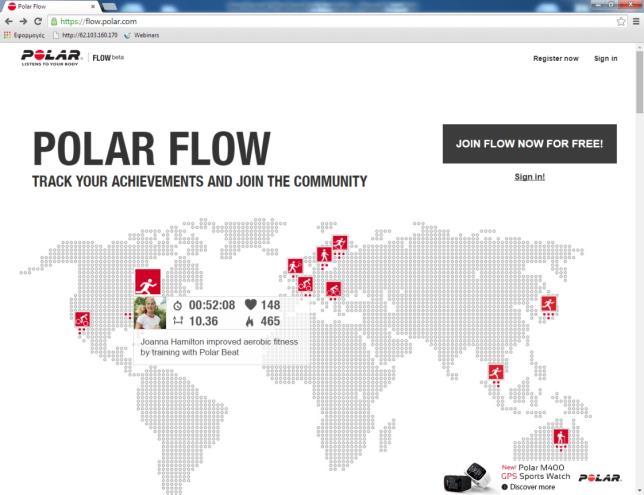Viewport: 644px width, 495px height.
Task: Select the topmost runner marker over Scandinavia
Action: tap(340, 243)
